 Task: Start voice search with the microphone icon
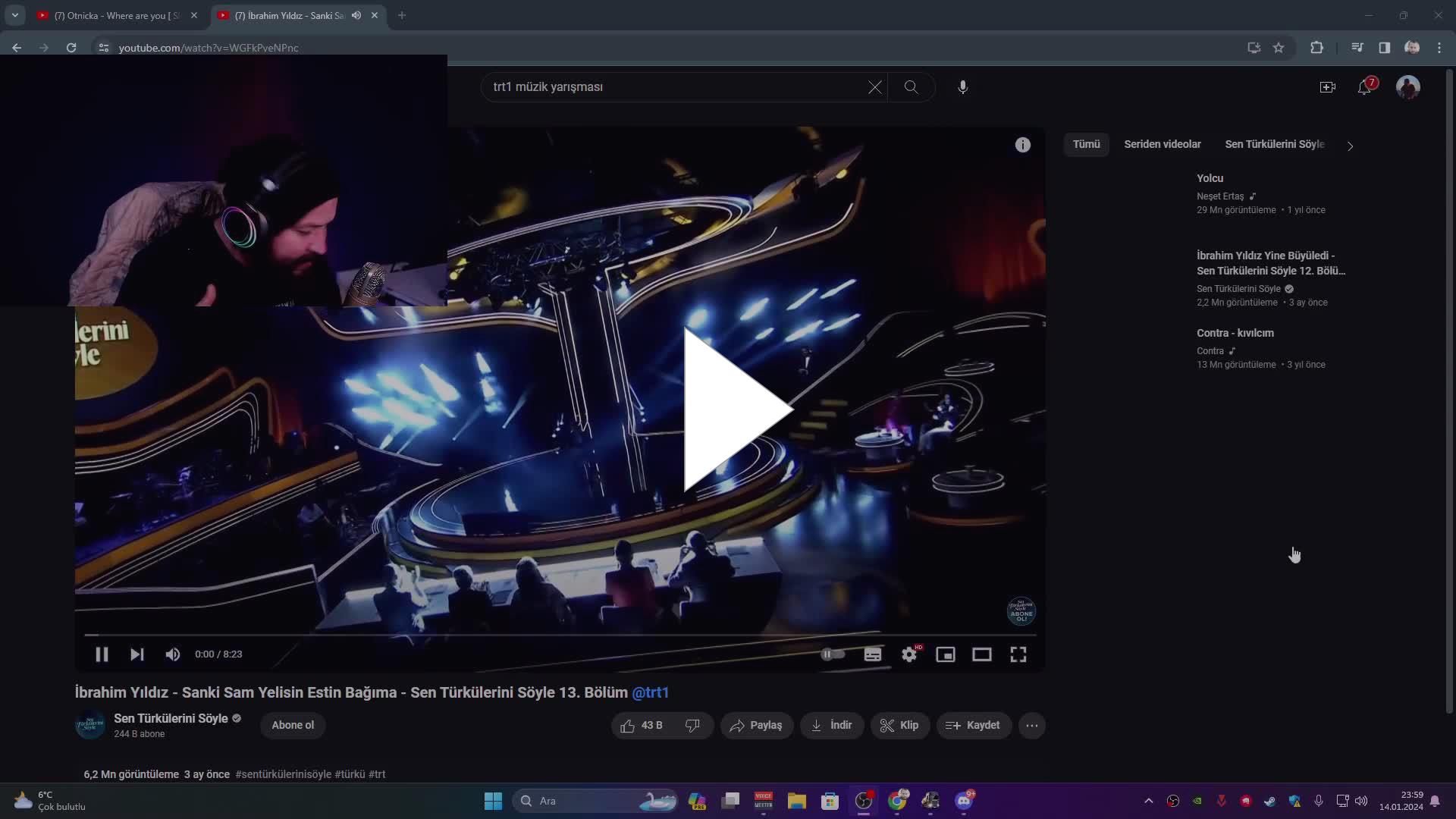tap(962, 86)
